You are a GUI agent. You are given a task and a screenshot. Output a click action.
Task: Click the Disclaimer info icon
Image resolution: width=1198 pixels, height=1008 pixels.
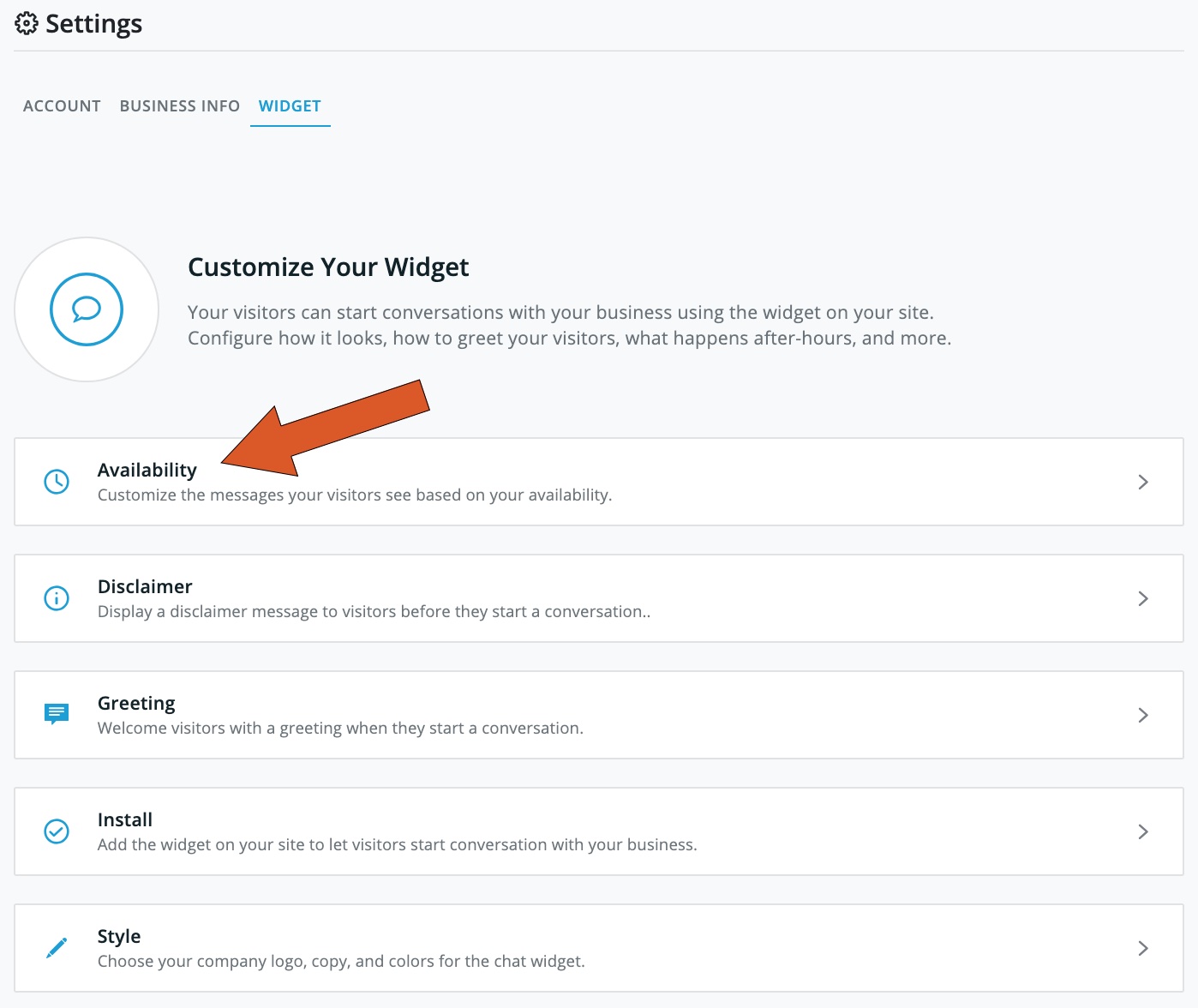point(57,598)
